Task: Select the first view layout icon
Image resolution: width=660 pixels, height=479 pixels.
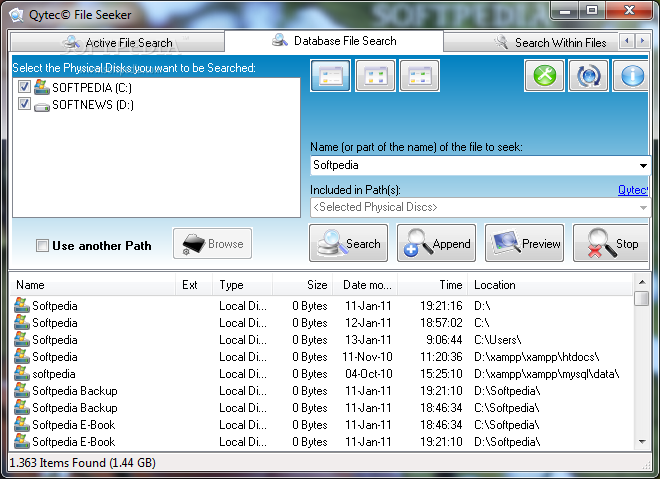Action: pos(330,76)
